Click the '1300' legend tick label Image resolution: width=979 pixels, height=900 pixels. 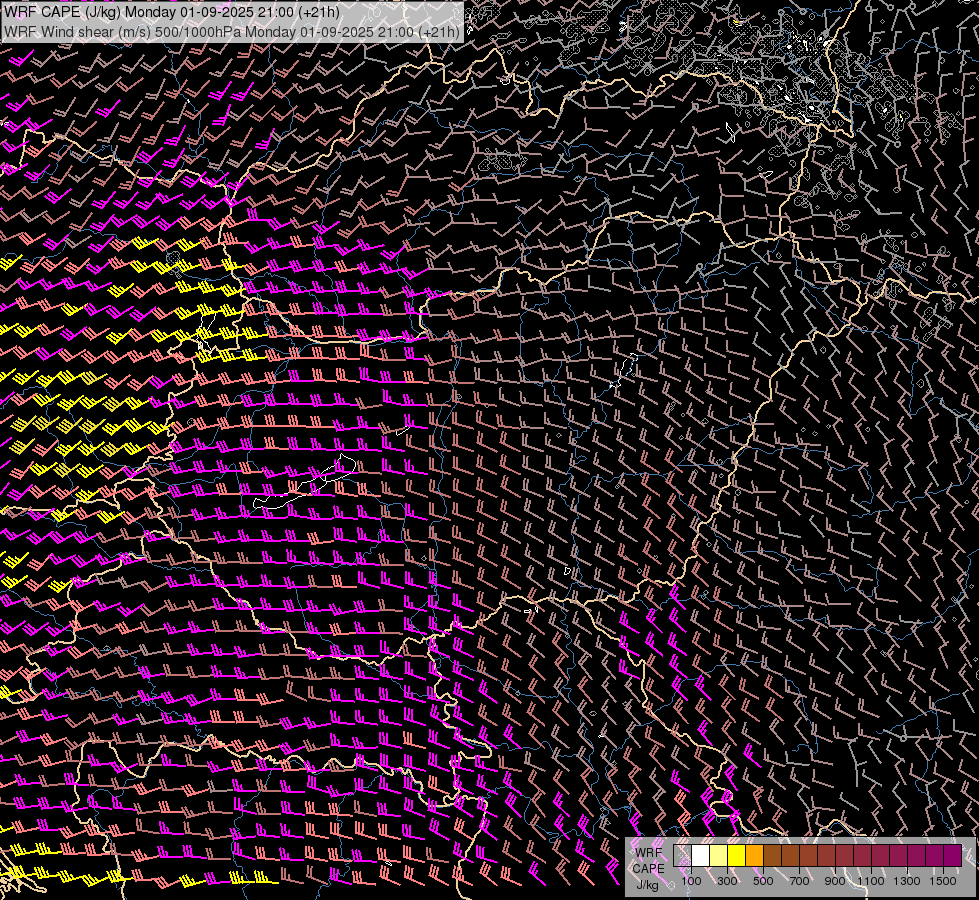[x=907, y=881]
